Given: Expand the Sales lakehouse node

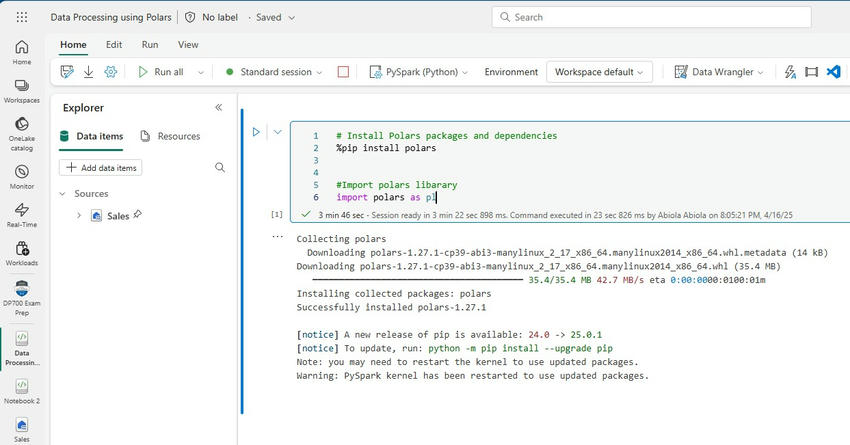Looking at the screenshot, I should tap(78, 215).
